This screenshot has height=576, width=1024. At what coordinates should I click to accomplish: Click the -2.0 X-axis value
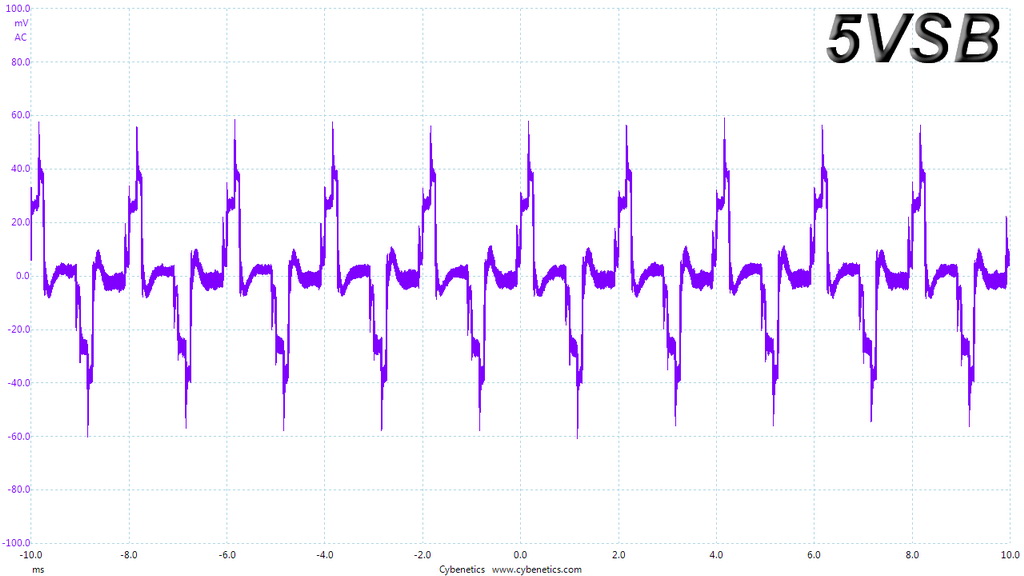[x=423, y=555]
